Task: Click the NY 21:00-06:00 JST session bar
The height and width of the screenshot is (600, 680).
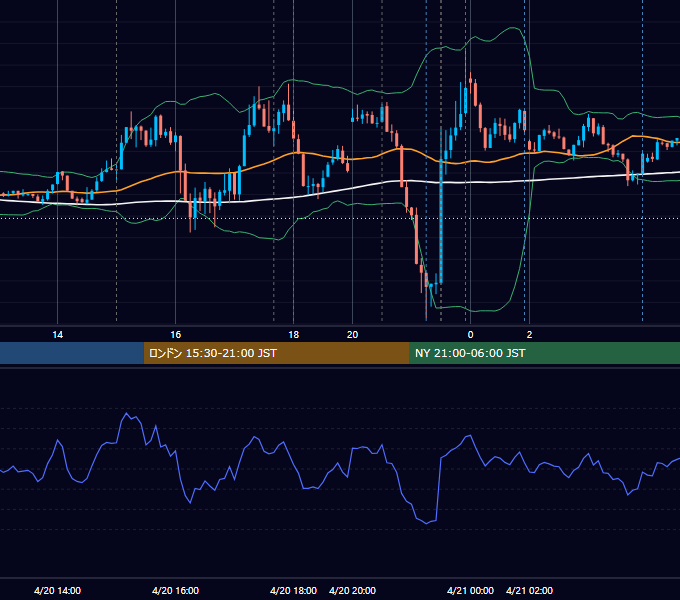Action: tap(544, 353)
